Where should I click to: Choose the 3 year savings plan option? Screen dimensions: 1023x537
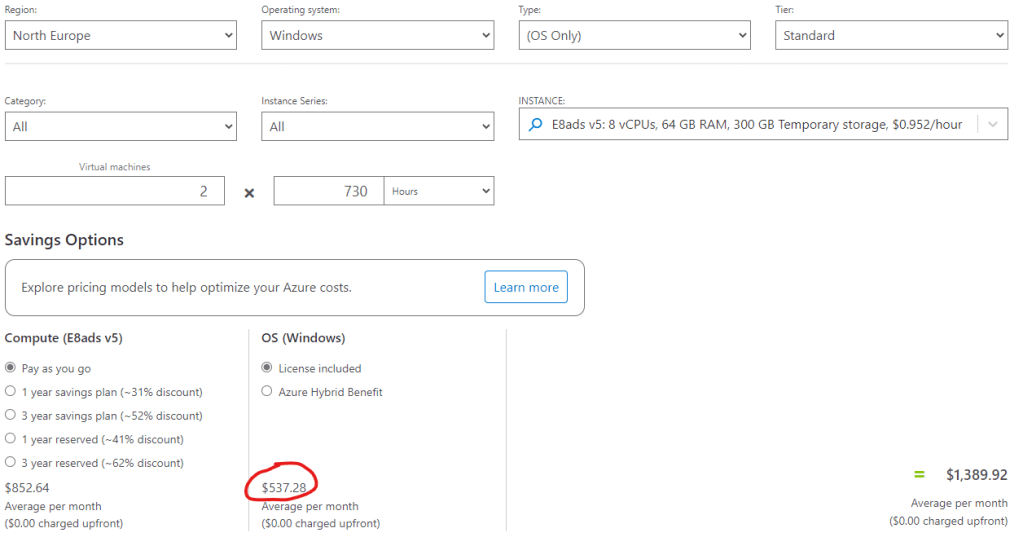[x=11, y=416]
